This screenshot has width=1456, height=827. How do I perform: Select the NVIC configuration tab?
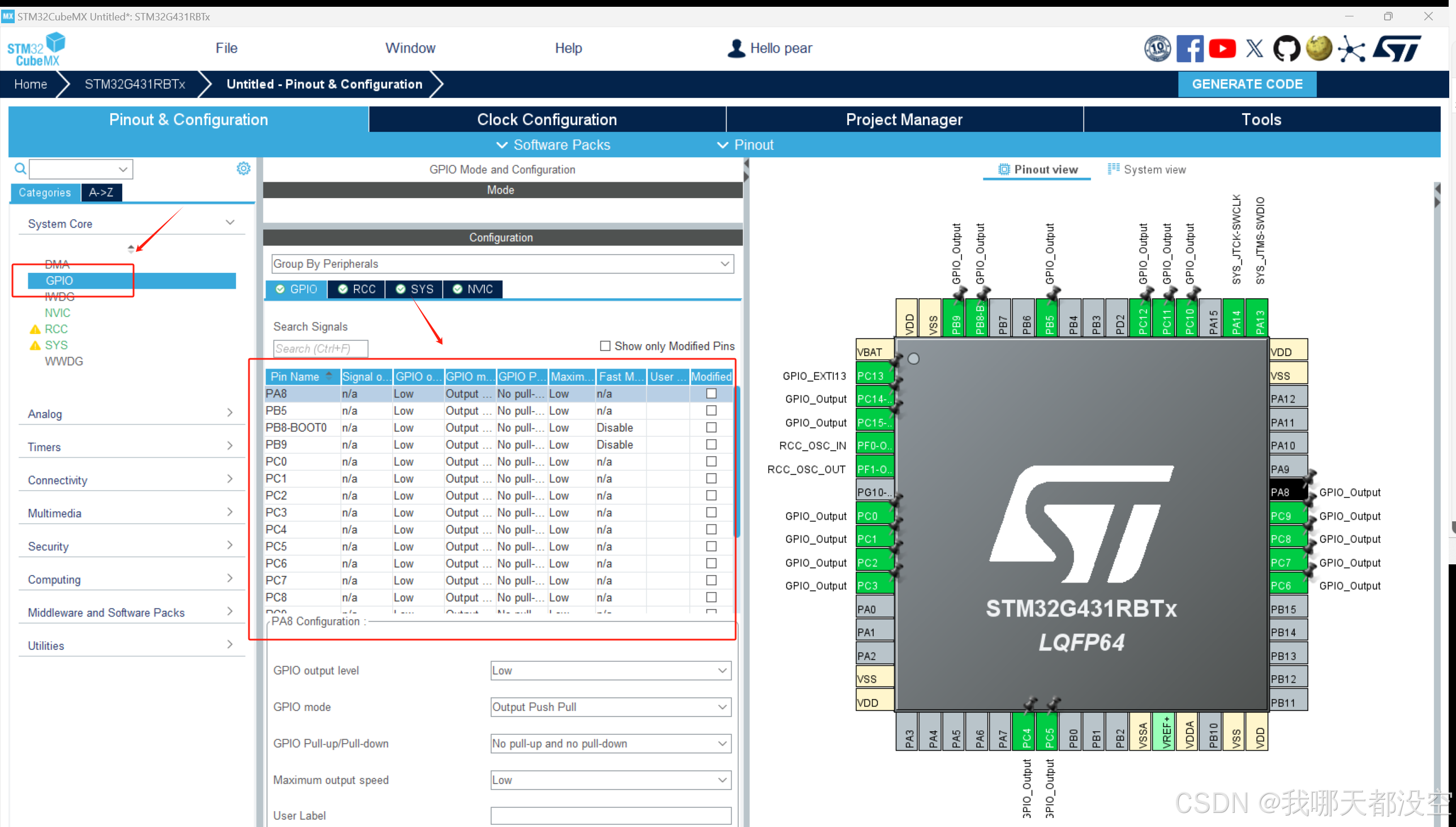[473, 289]
